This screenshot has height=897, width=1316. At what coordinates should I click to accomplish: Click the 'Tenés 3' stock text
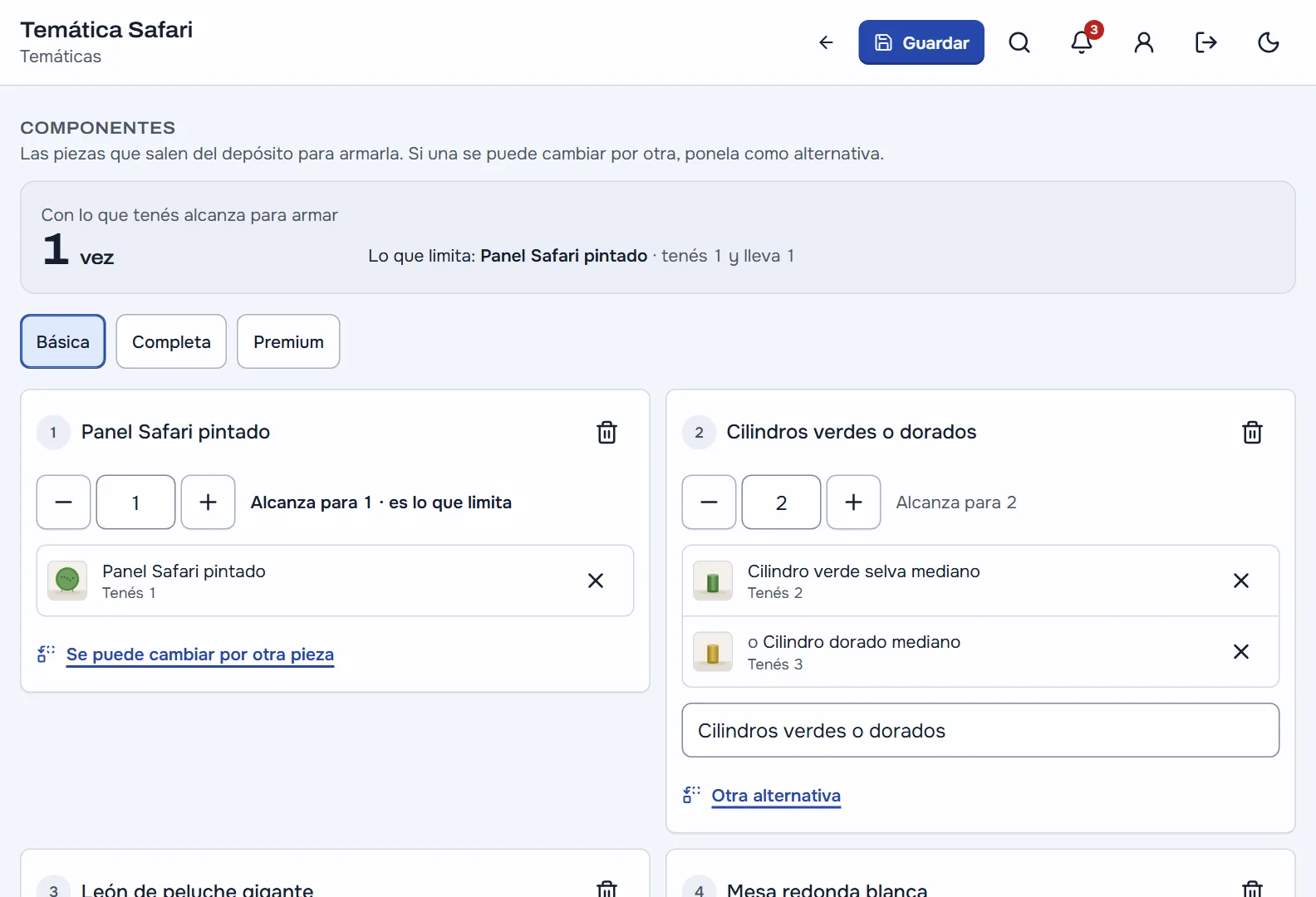[x=775, y=664]
